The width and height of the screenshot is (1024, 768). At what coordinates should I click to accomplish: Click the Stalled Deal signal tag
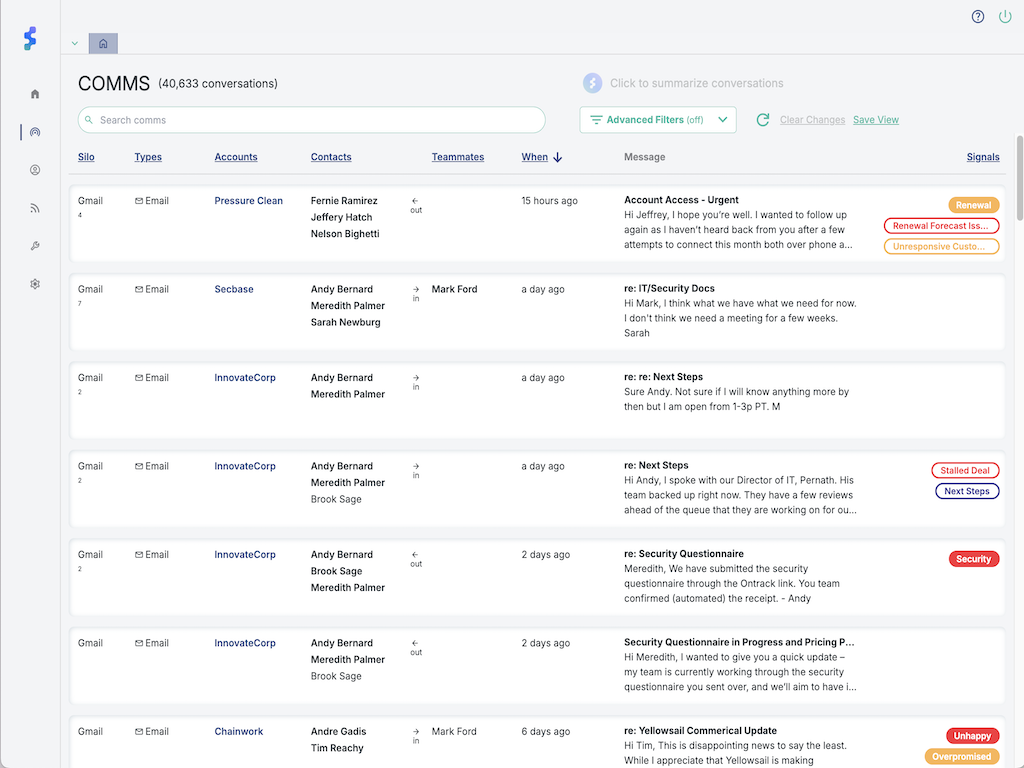[965, 470]
